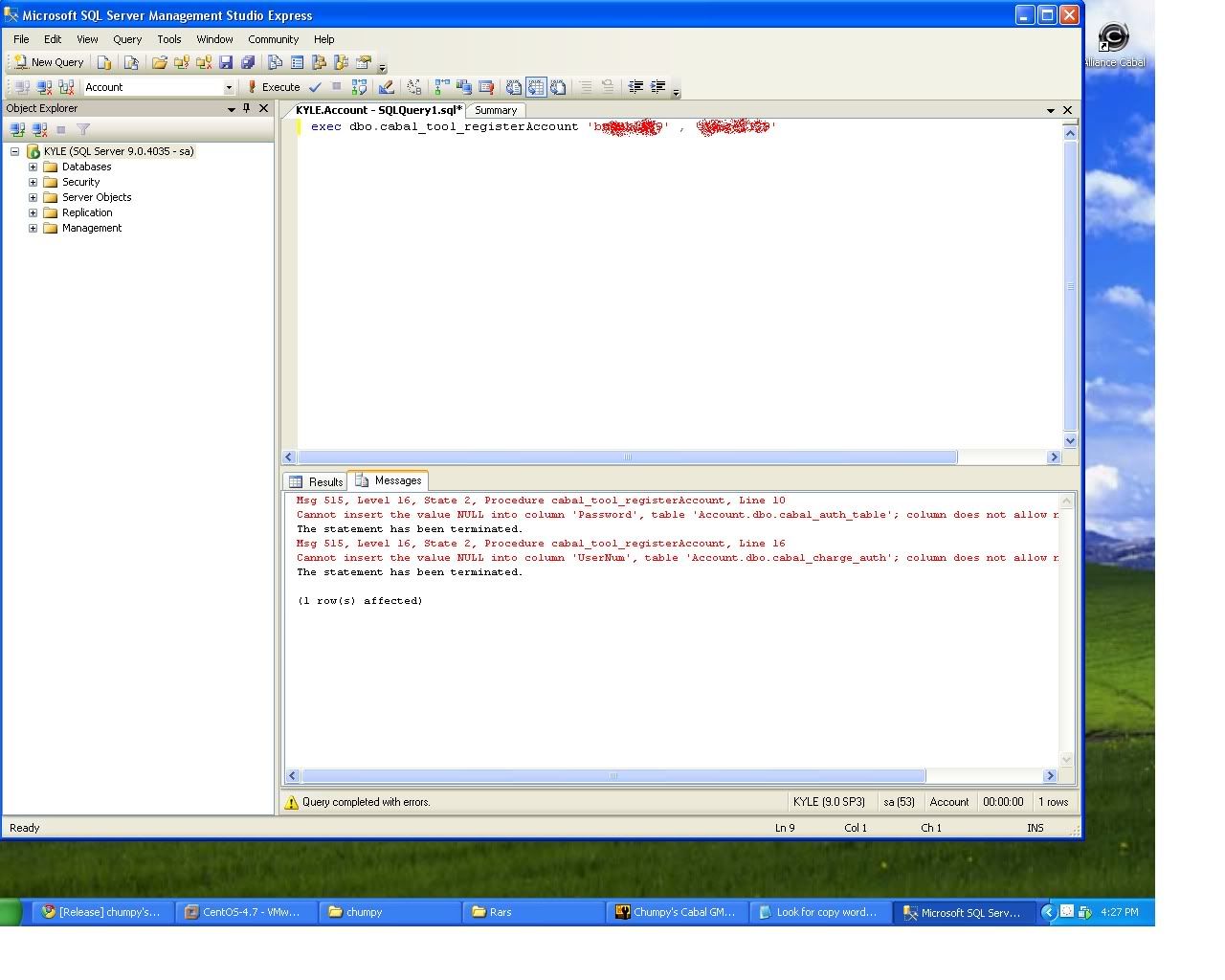
Task: Switch to the Results tab
Action: [x=317, y=481]
